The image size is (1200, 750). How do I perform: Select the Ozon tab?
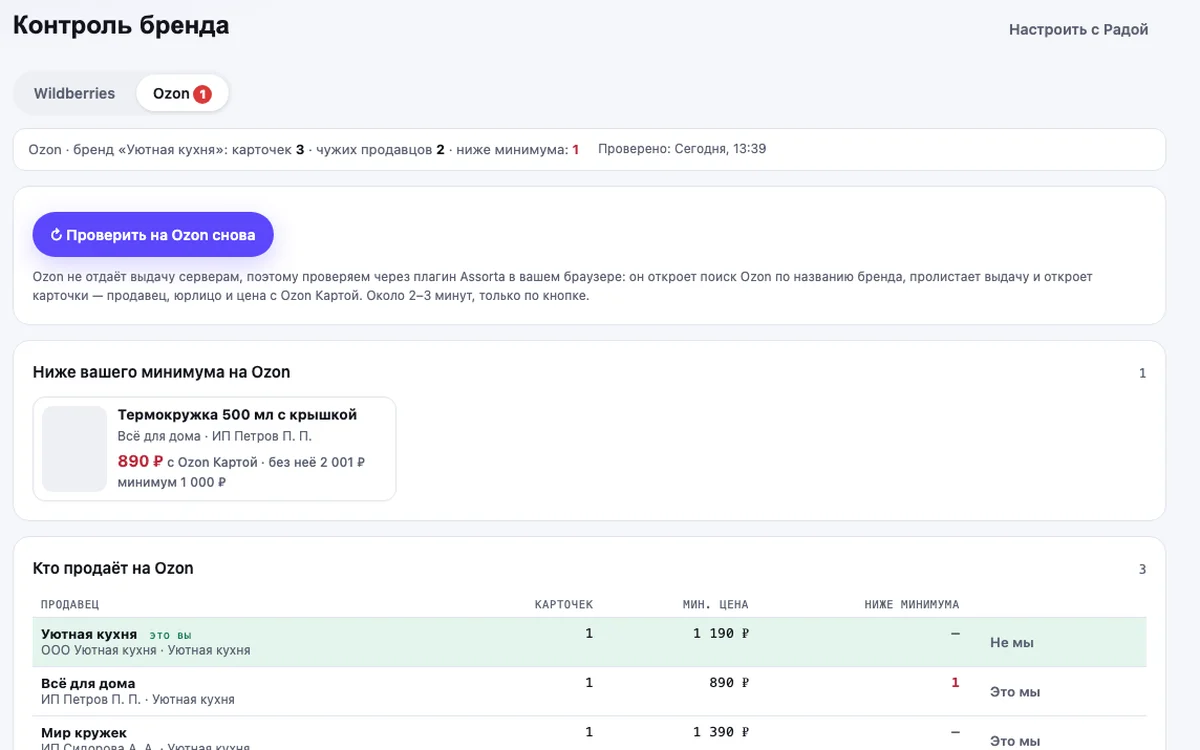(182, 93)
